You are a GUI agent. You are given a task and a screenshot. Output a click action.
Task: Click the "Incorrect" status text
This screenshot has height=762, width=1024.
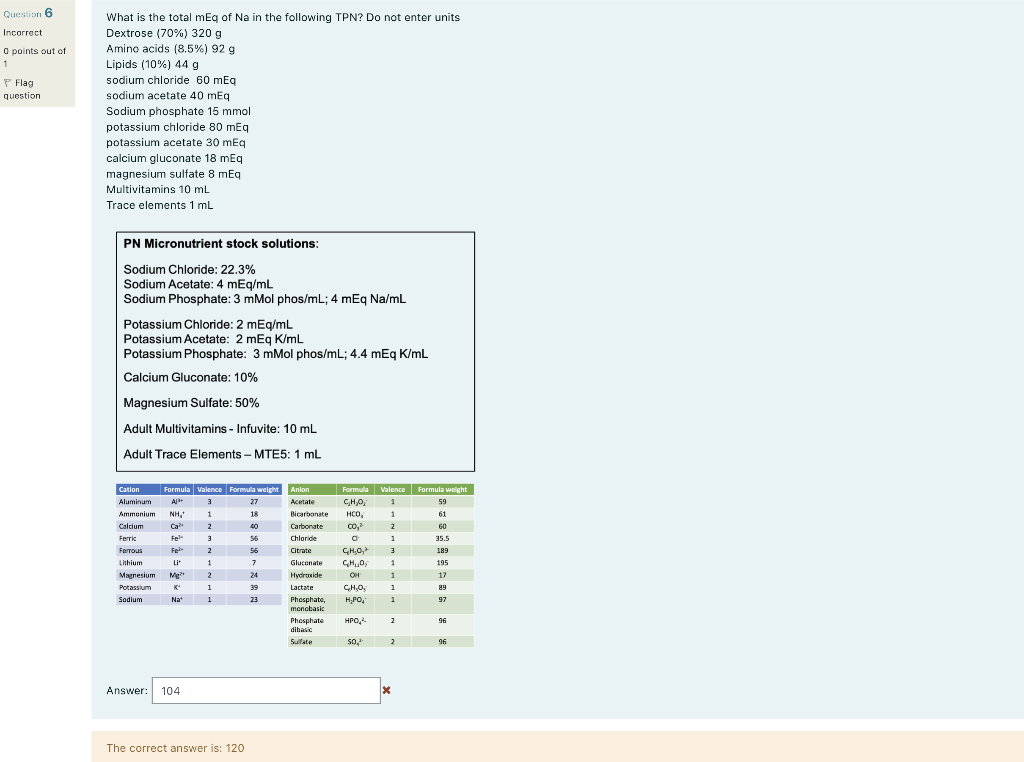click(x=23, y=33)
